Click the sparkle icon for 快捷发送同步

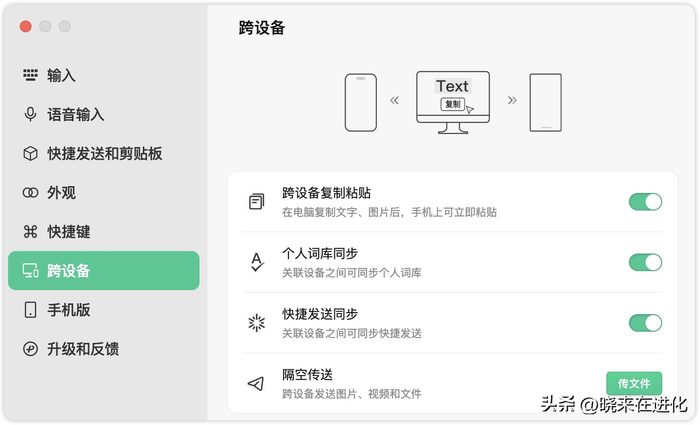coord(256,323)
